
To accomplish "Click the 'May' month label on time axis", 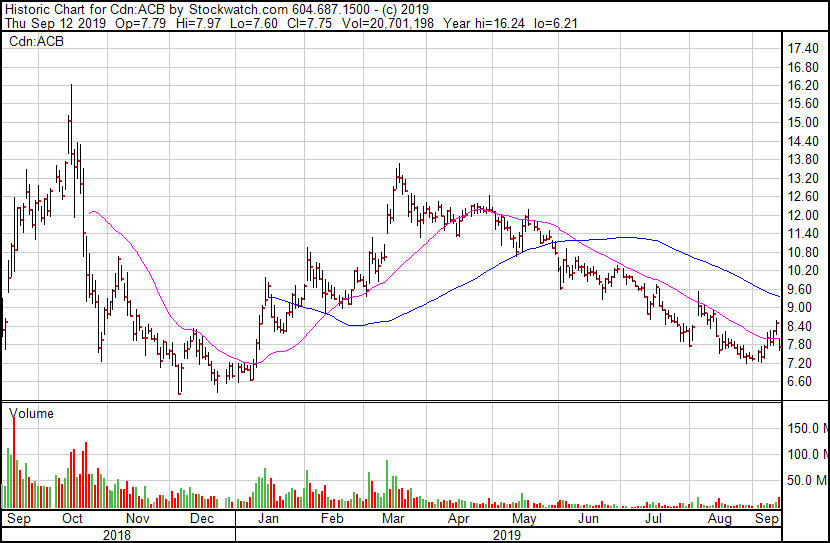I will click(x=524, y=519).
